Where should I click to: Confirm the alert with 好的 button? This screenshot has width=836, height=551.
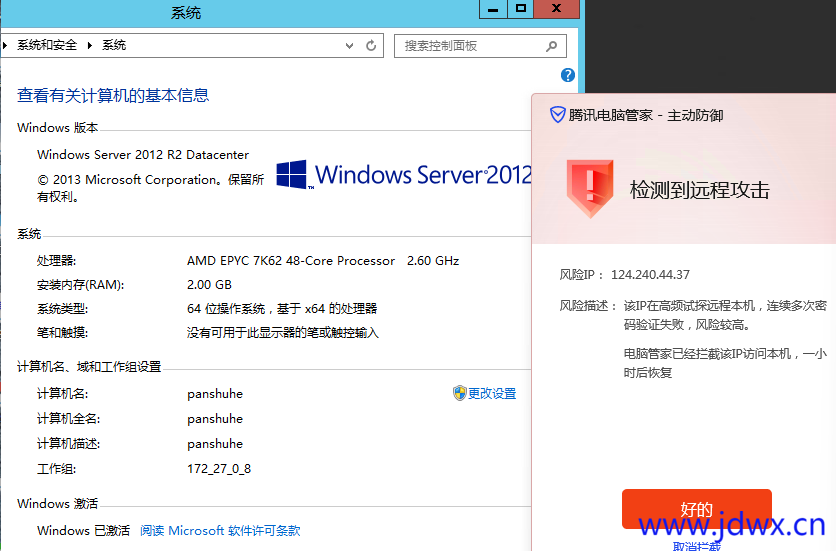pos(696,509)
